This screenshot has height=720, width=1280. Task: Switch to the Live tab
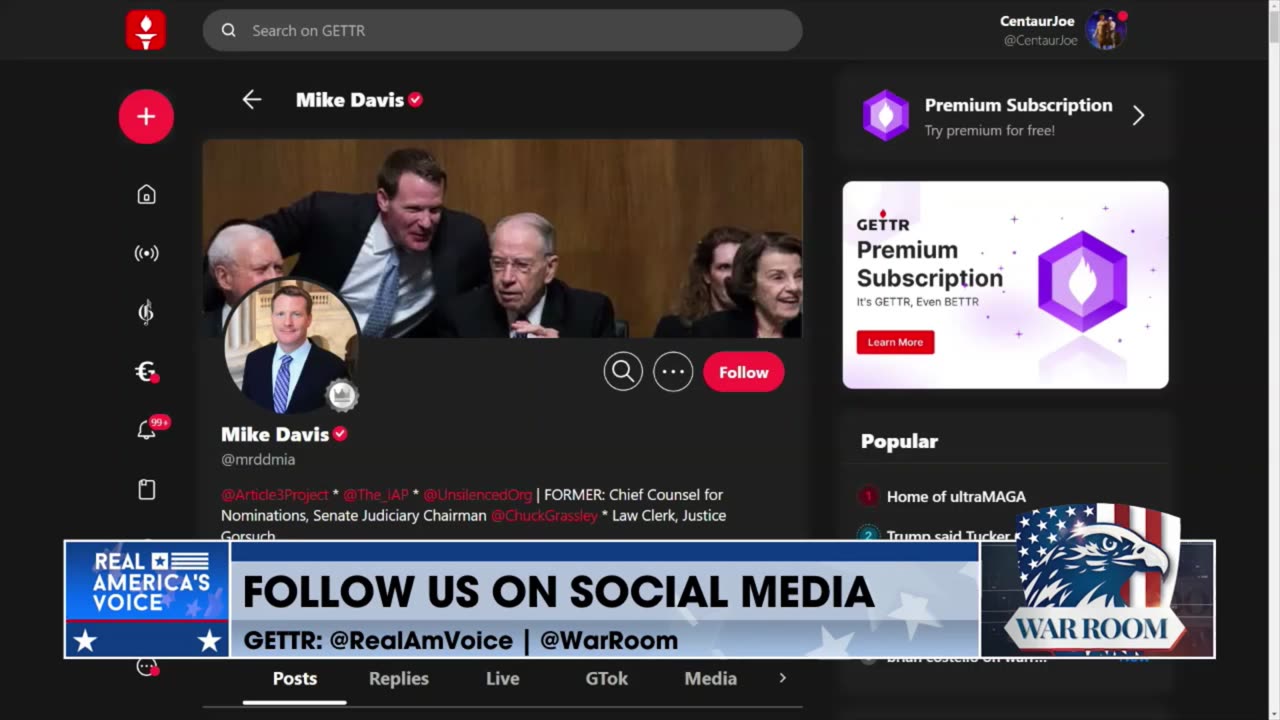coord(503,679)
